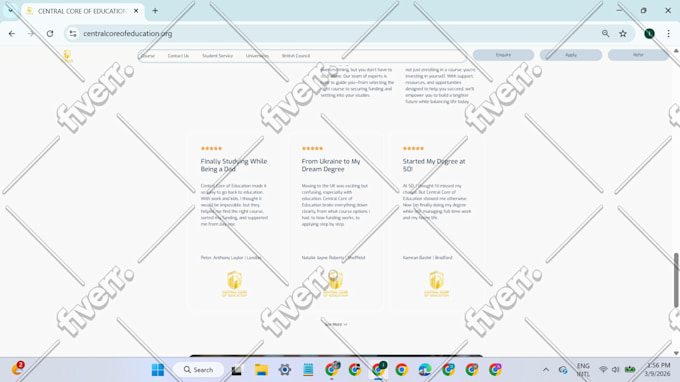The height and width of the screenshot is (382, 680).
Task: Click the scrollbar down arrow
Action: tap(676, 353)
